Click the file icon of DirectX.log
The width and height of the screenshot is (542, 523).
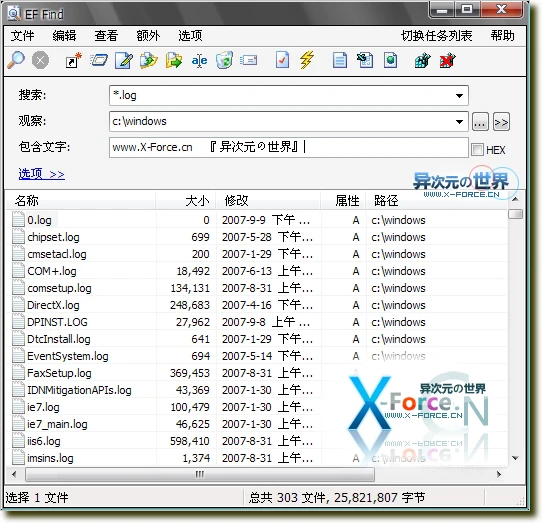[18, 305]
